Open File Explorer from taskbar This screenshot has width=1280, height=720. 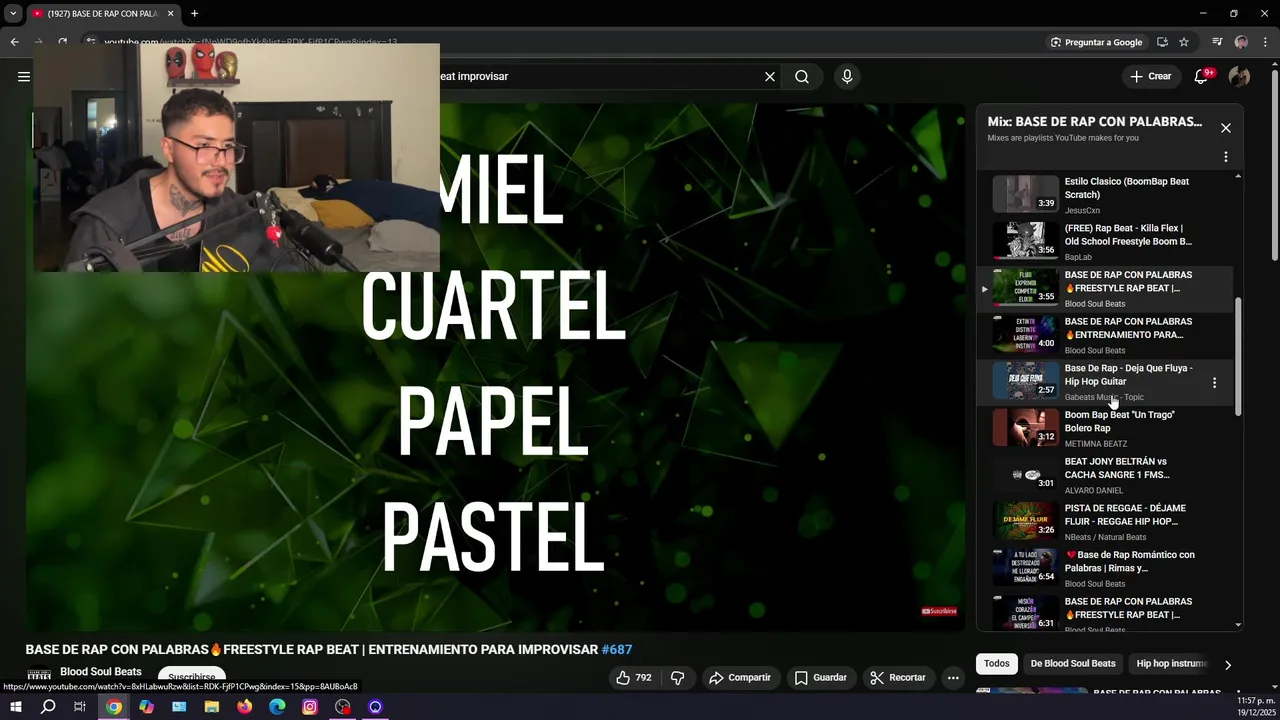[212, 707]
